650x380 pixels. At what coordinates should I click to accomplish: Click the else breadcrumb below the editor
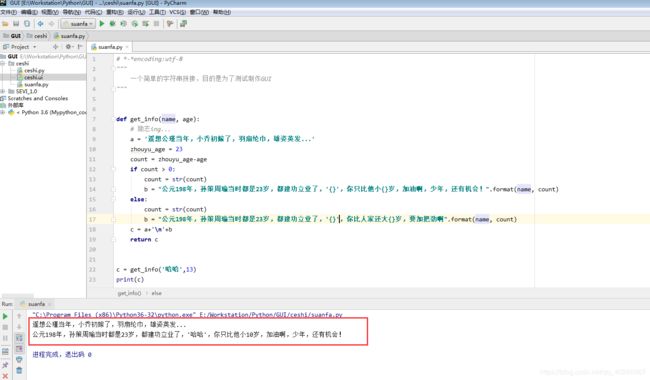157,293
